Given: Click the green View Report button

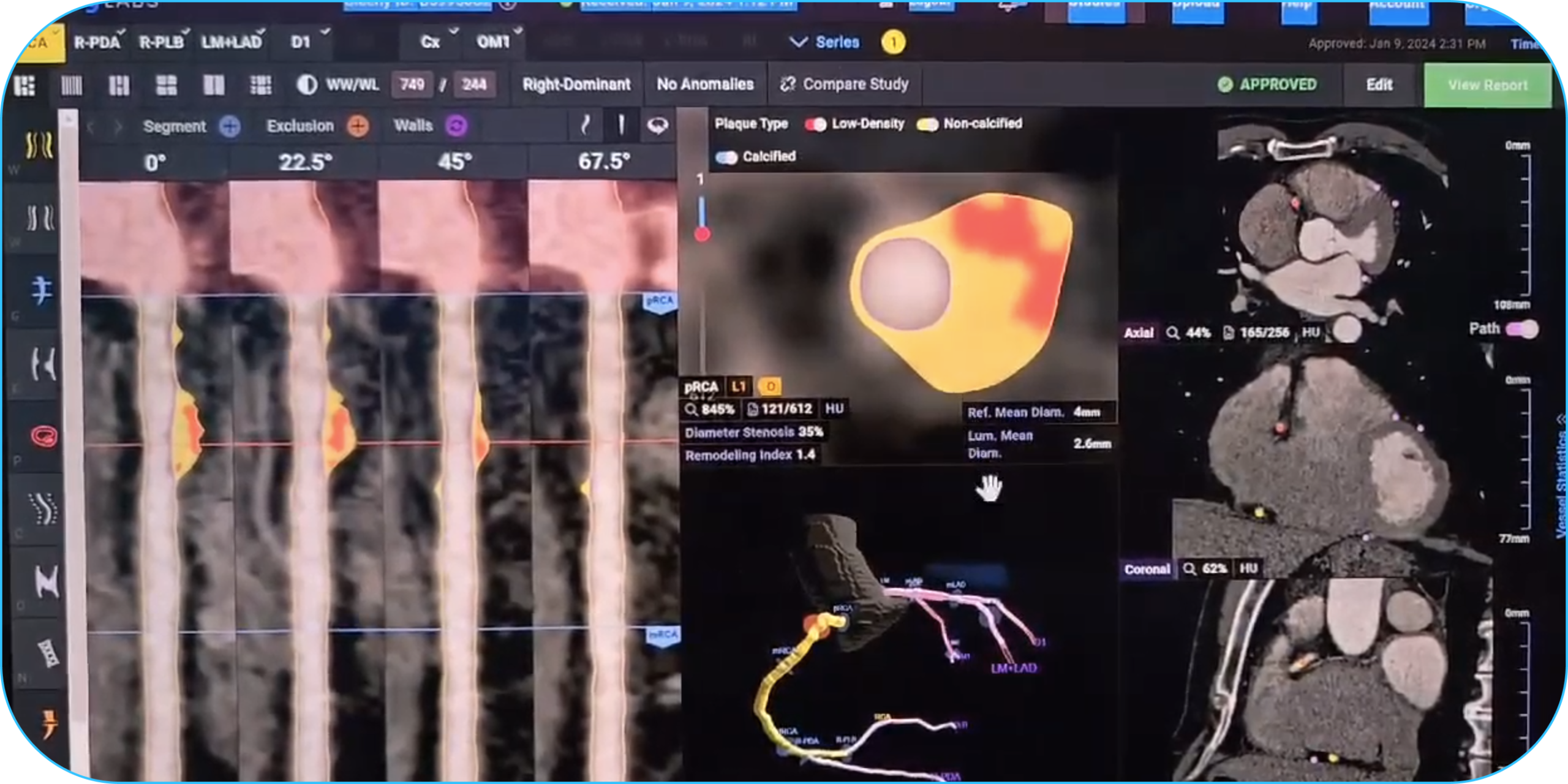Looking at the screenshot, I should pos(1487,85).
